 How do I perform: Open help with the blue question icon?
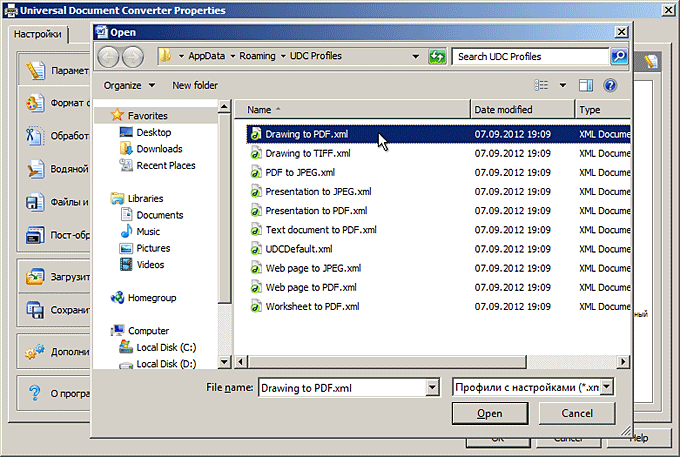coord(610,85)
